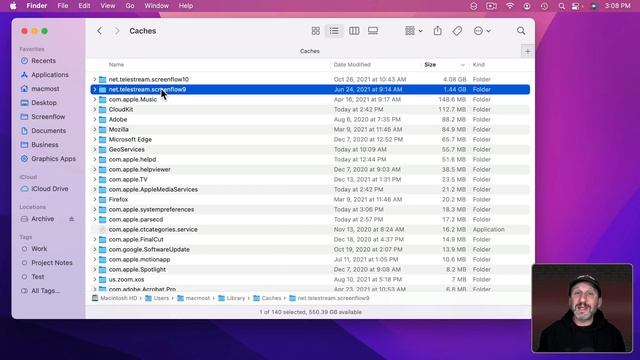The image size is (640, 360).
Task: Select com.google.SoftwareUpdate folder row
Action: pyautogui.click(x=310, y=249)
